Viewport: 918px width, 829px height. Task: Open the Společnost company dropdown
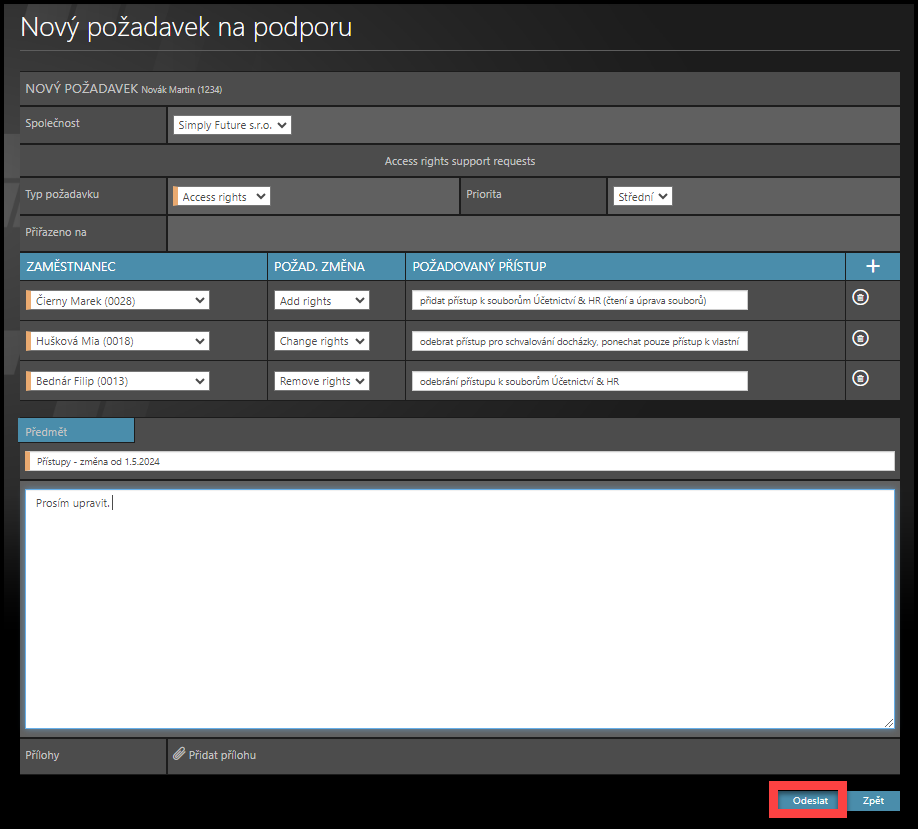(x=232, y=125)
